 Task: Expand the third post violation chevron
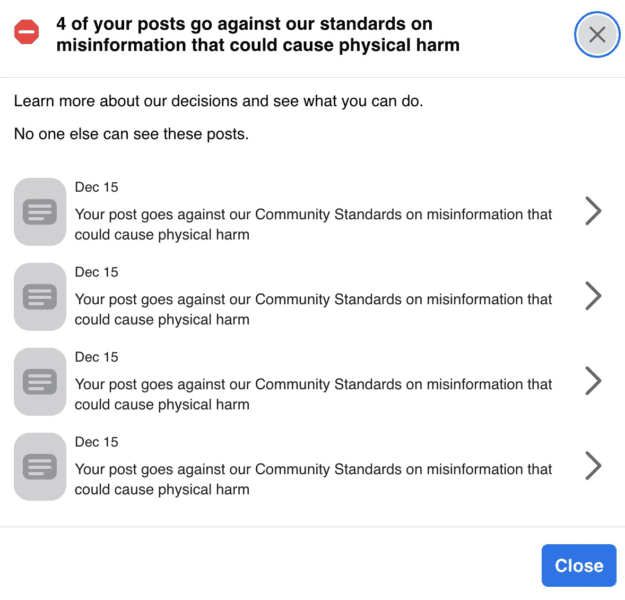pos(593,381)
